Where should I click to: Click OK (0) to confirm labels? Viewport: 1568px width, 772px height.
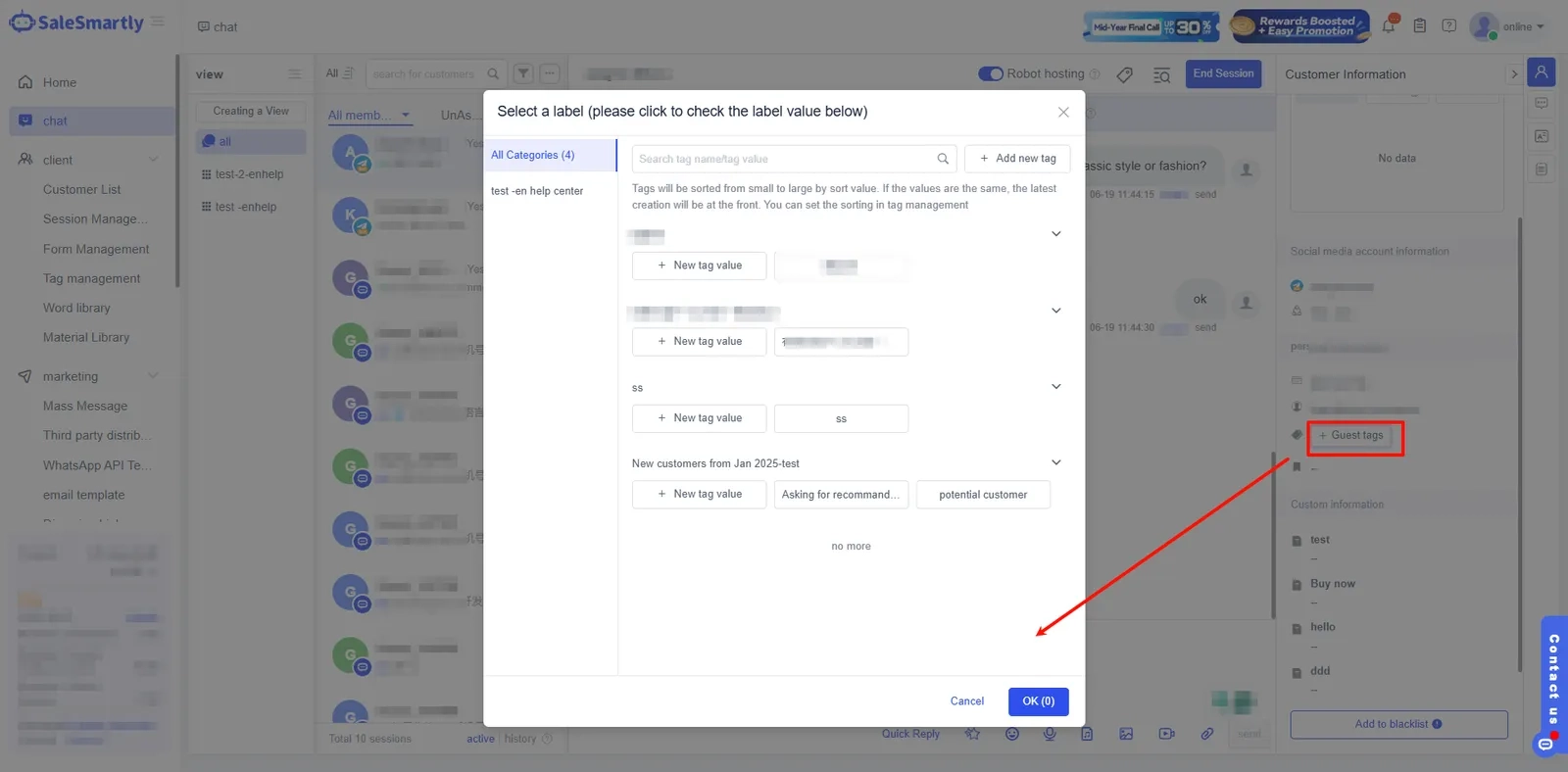click(1039, 701)
